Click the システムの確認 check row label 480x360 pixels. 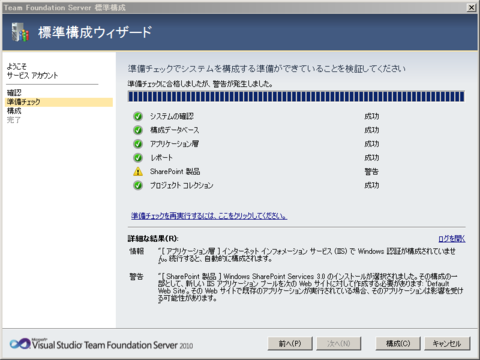click(172, 116)
